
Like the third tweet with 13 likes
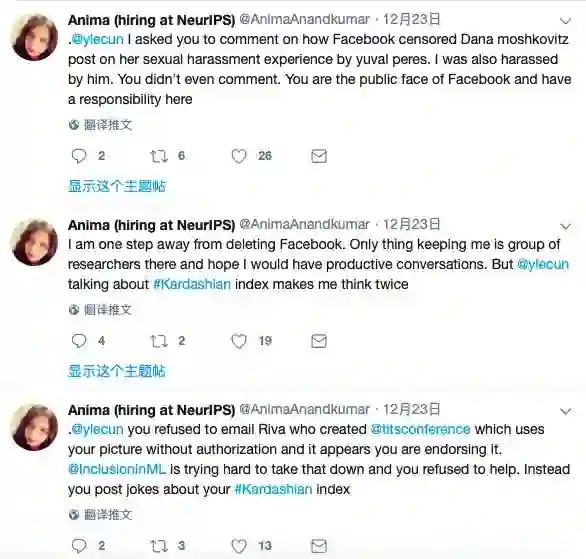[239, 546]
